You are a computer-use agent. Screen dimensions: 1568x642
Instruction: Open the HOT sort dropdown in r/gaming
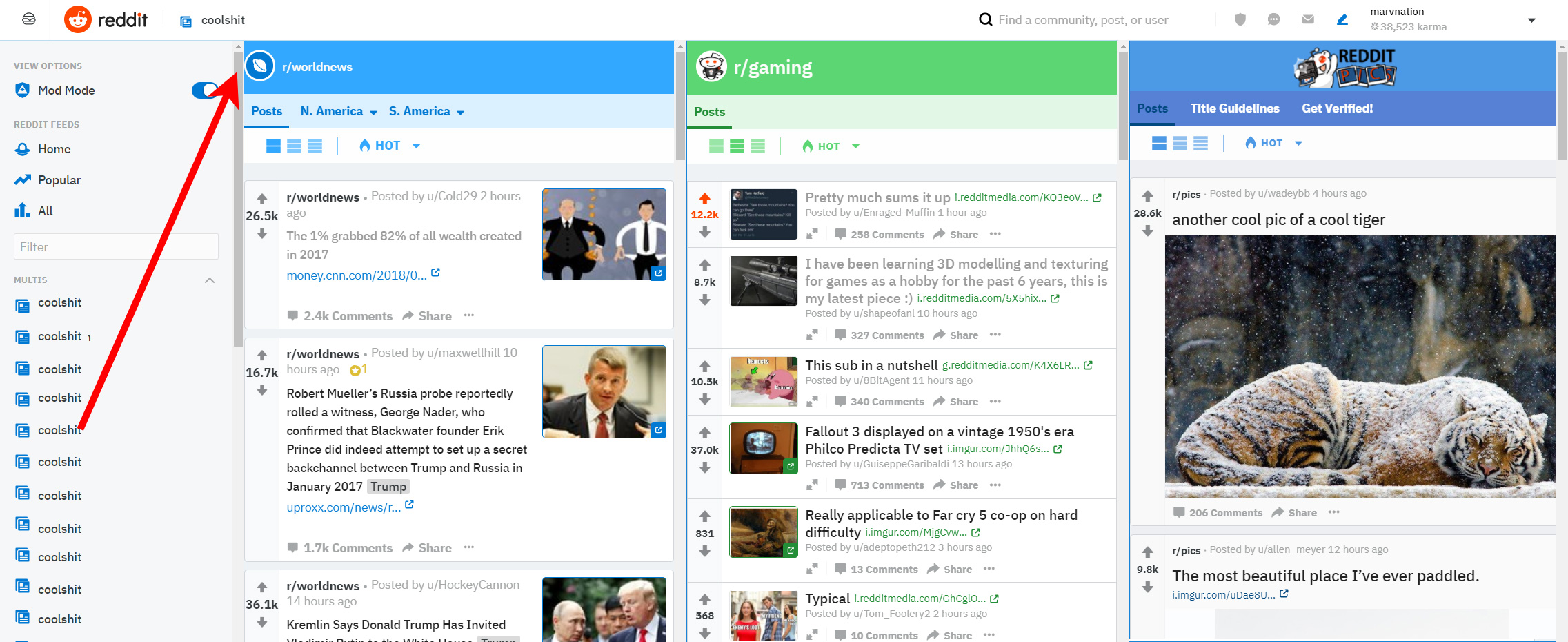(x=831, y=146)
